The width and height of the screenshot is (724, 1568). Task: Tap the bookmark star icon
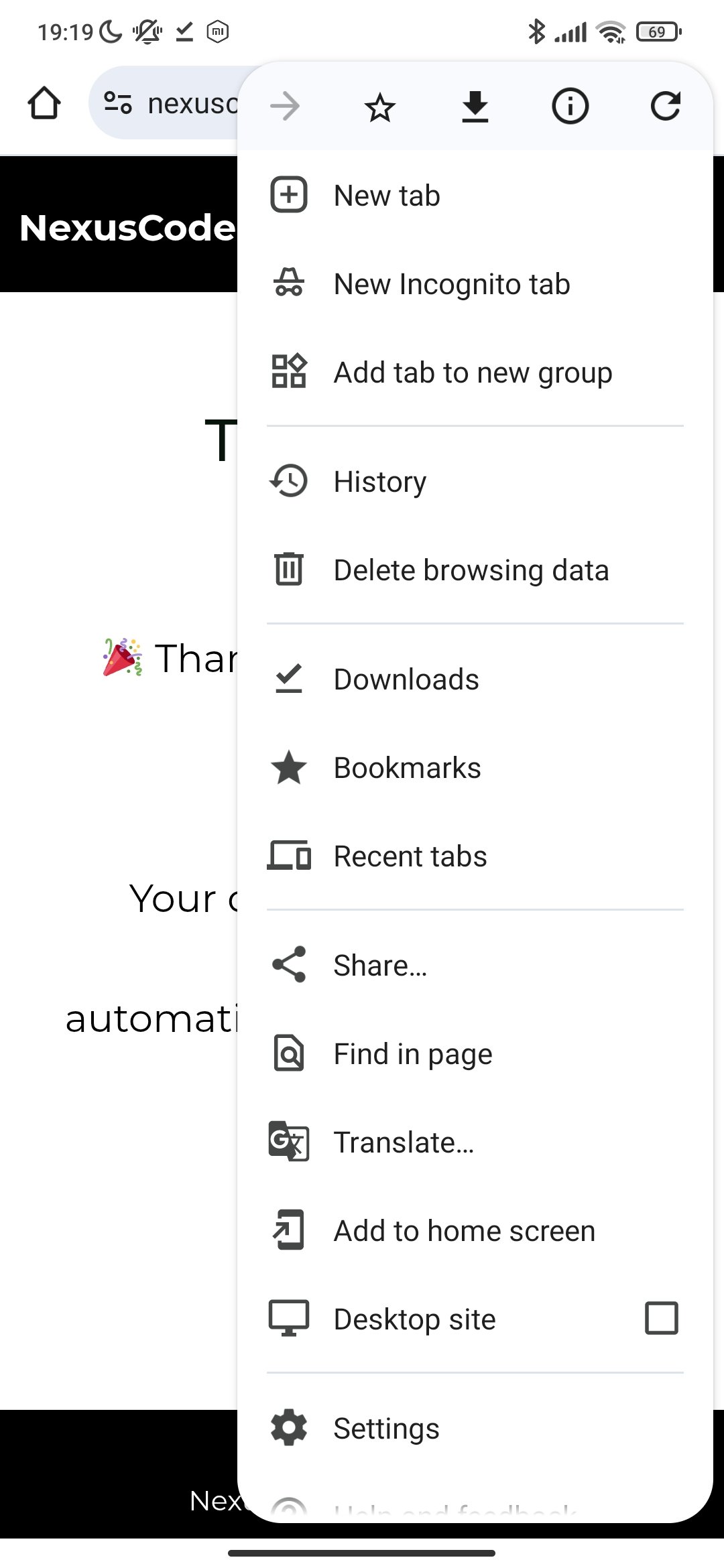[380, 107]
